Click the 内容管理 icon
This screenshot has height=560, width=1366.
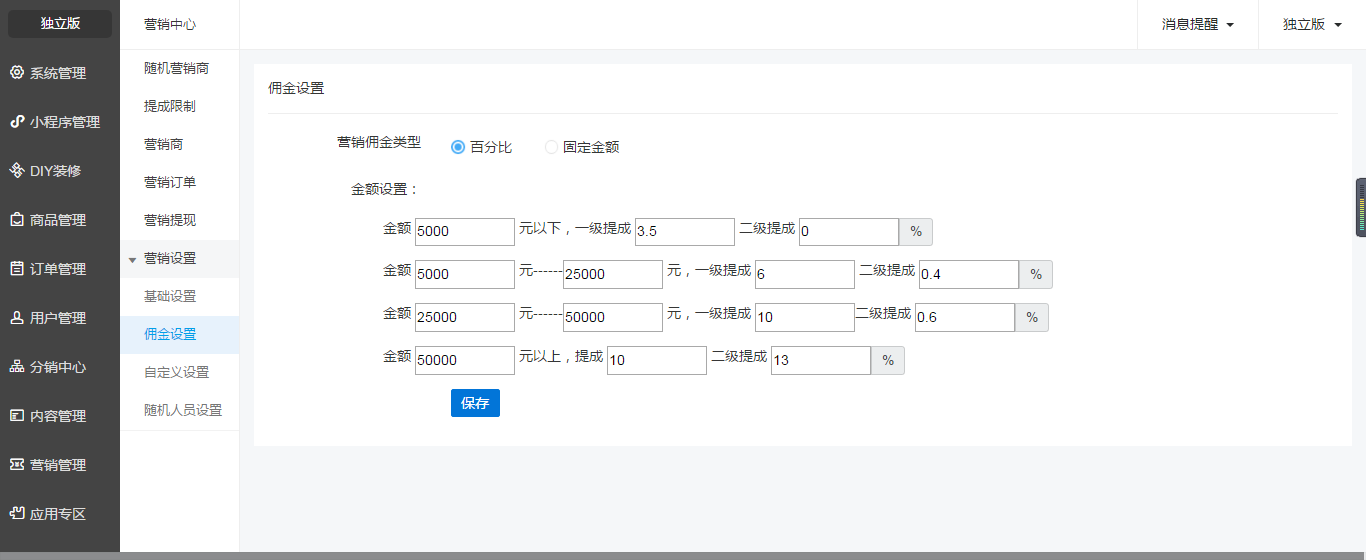click(x=17, y=416)
